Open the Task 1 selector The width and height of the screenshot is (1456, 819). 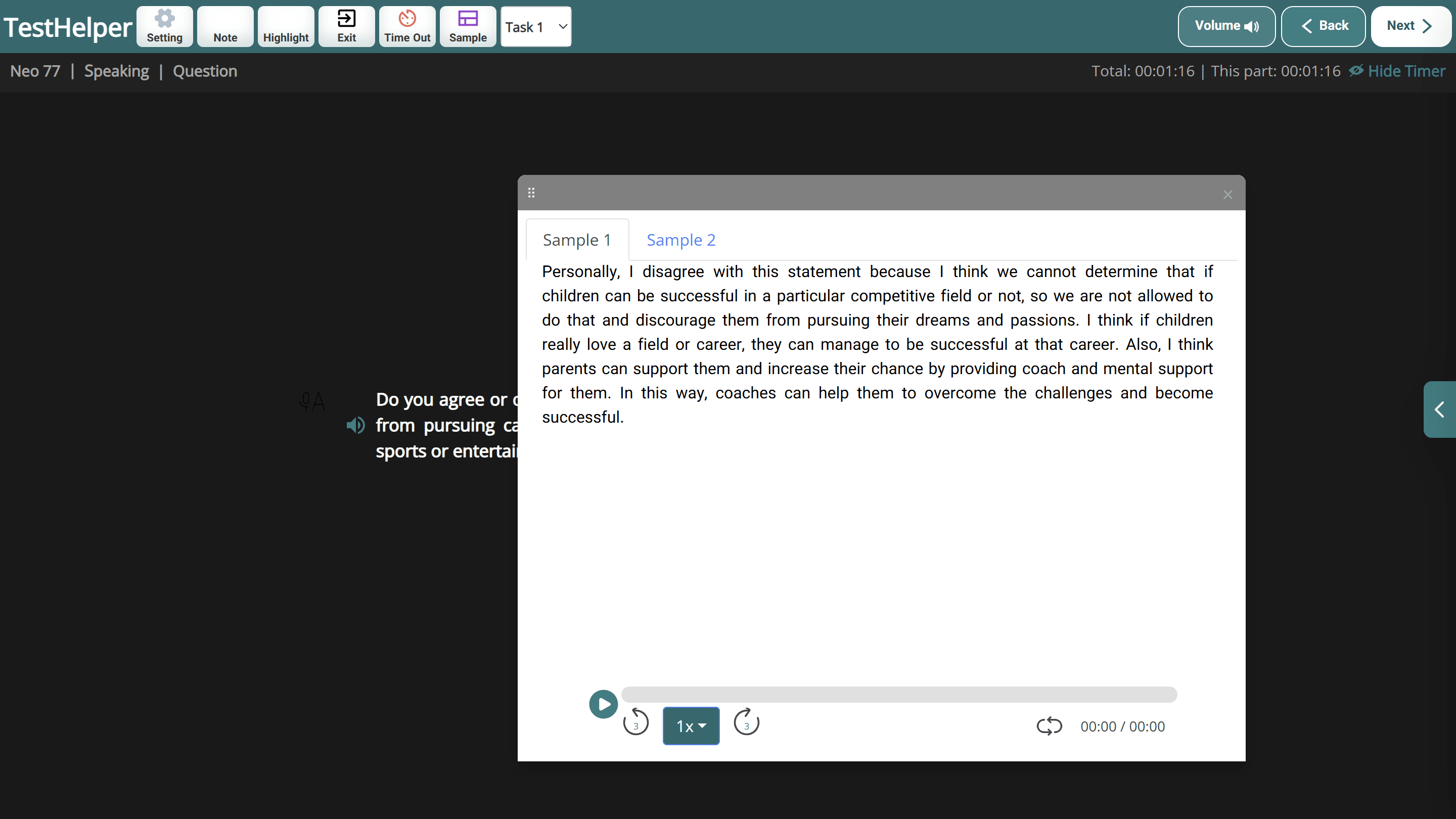(x=535, y=26)
